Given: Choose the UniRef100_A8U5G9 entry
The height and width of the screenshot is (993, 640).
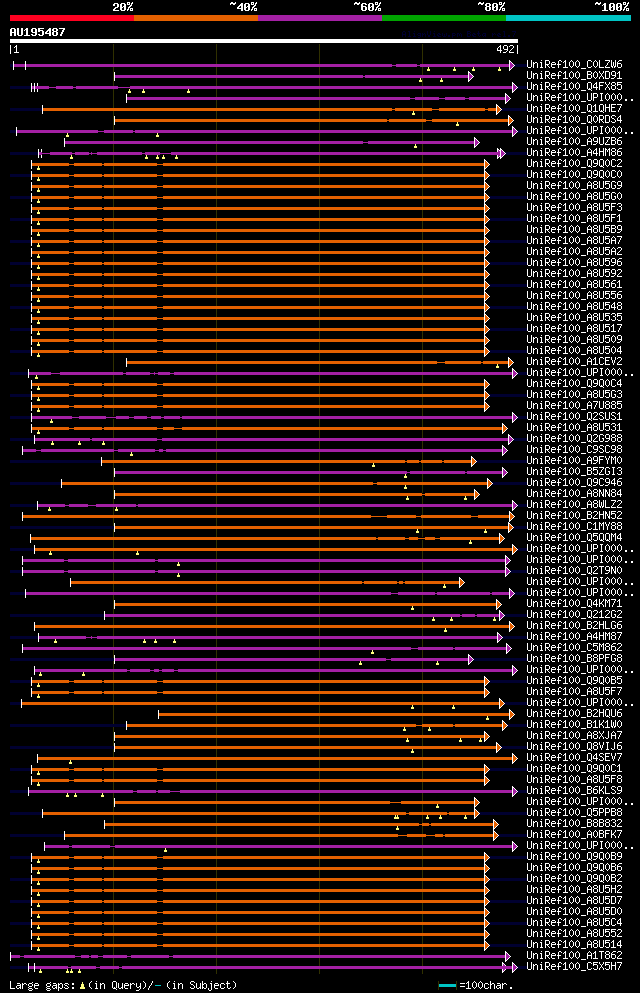Looking at the screenshot, I should (574, 186).
